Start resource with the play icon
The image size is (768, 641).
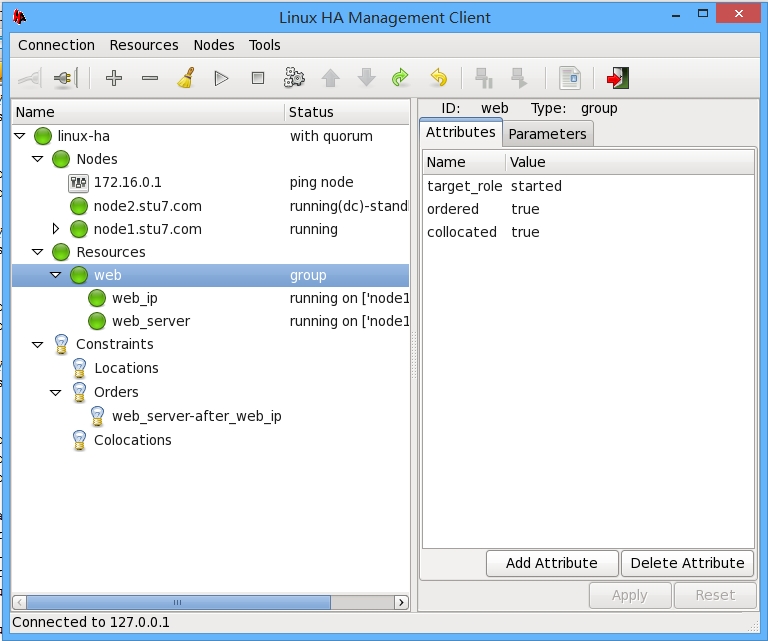coord(221,78)
